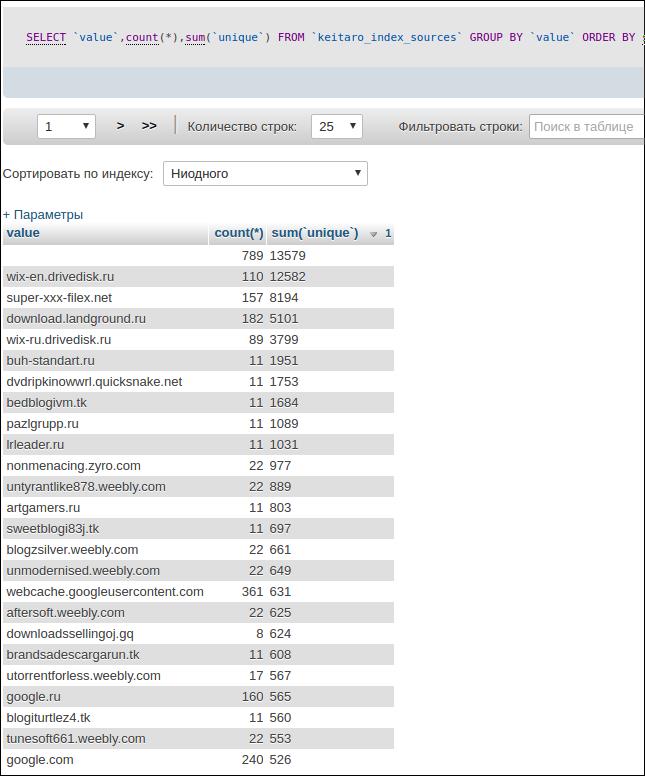Viewport: 645px width, 776px height.
Task: Select the blogiturtlez4.tk cell
Action: point(105,718)
